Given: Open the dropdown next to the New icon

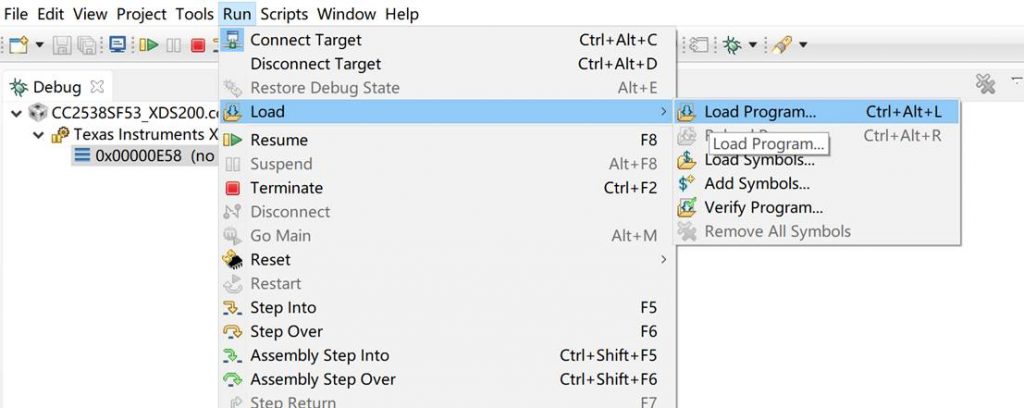Looking at the screenshot, I should click(x=40, y=45).
